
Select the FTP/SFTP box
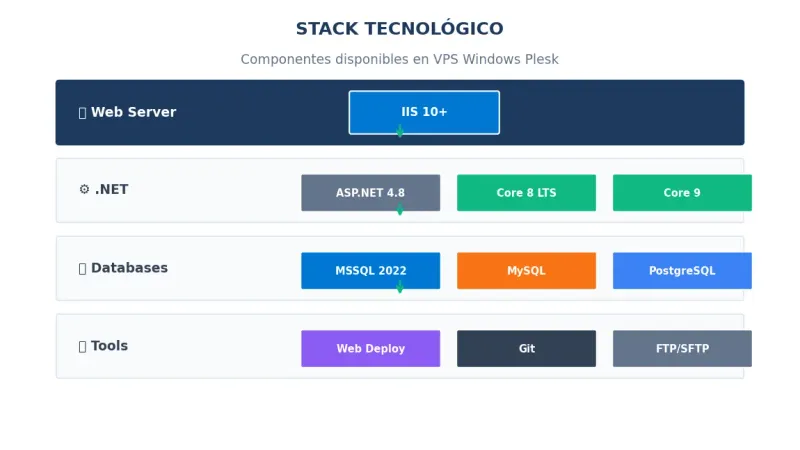(682, 348)
